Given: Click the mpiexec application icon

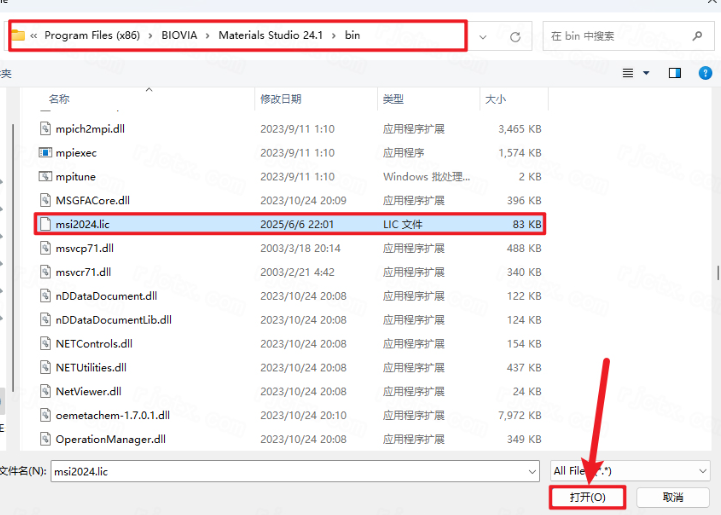Looking at the screenshot, I should [45, 152].
